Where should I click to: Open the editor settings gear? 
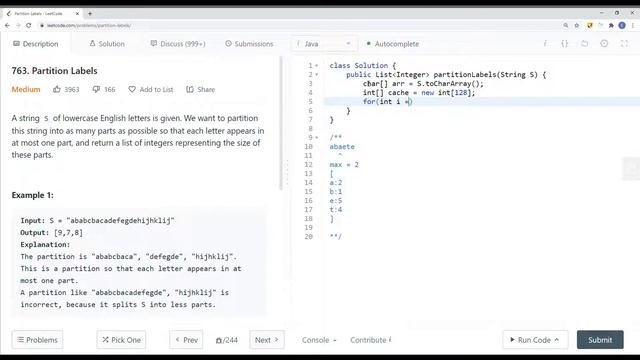point(604,43)
